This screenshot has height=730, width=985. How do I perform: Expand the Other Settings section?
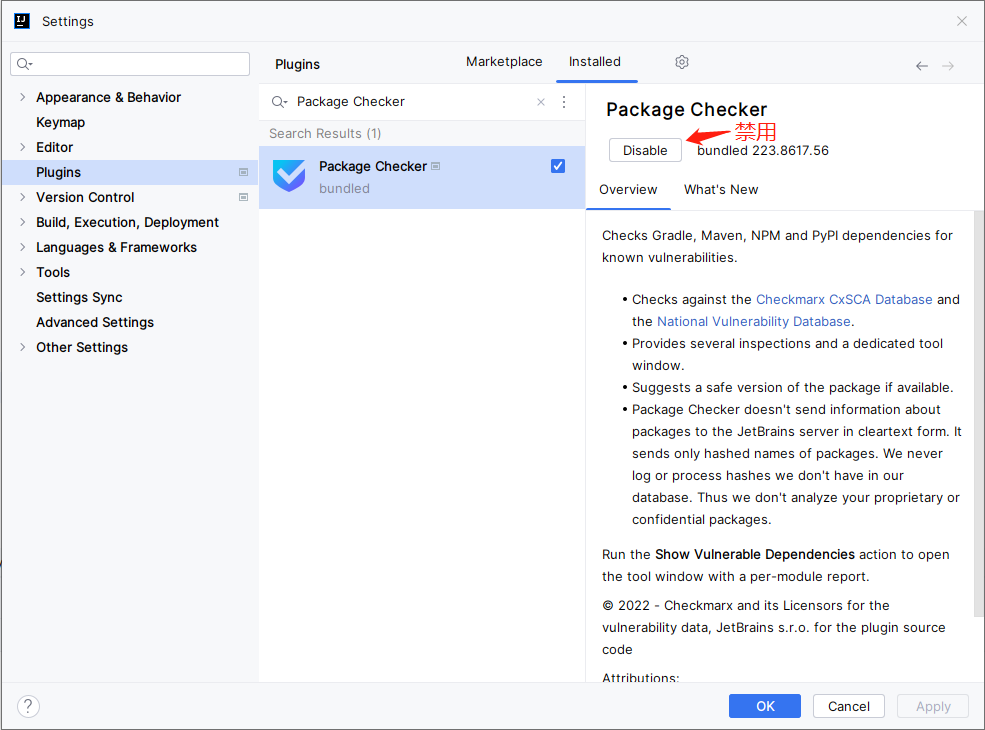[x=23, y=347]
